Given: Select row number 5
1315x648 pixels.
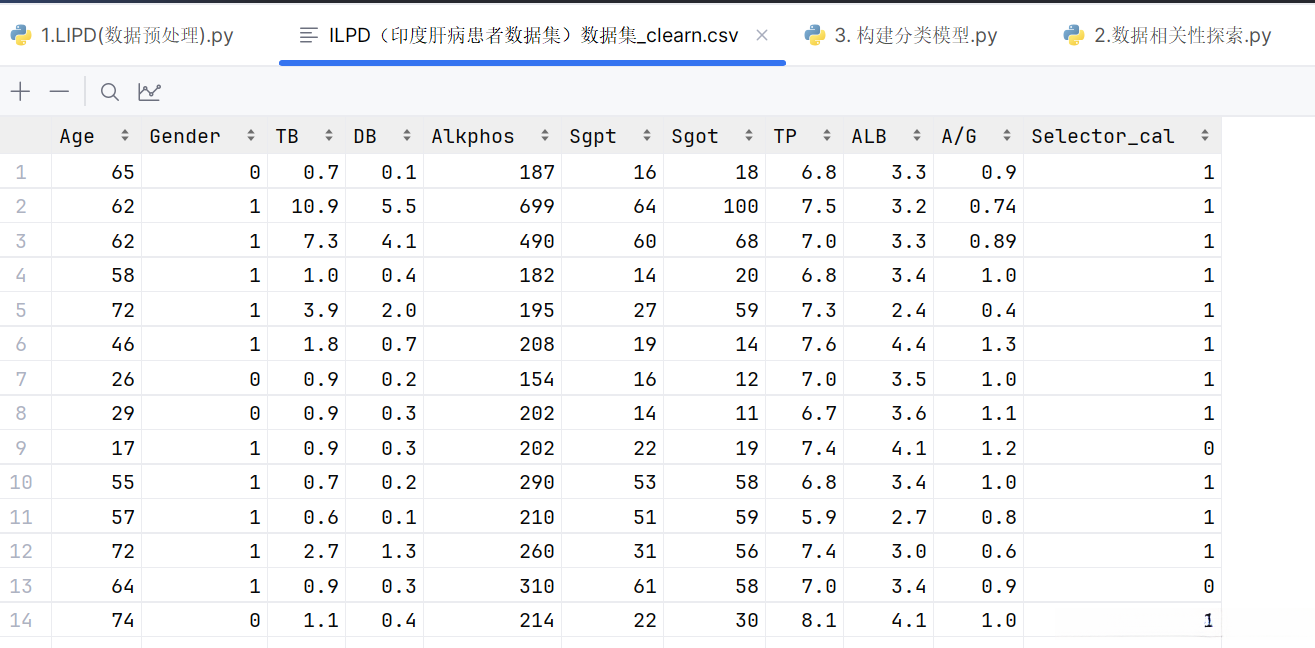Looking at the screenshot, I should (x=21, y=310).
